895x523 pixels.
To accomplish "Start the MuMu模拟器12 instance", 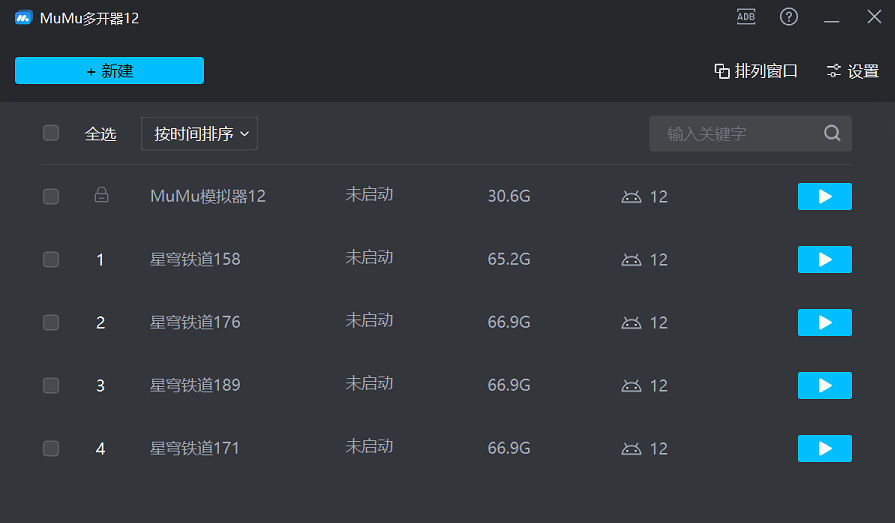I will tap(825, 196).
